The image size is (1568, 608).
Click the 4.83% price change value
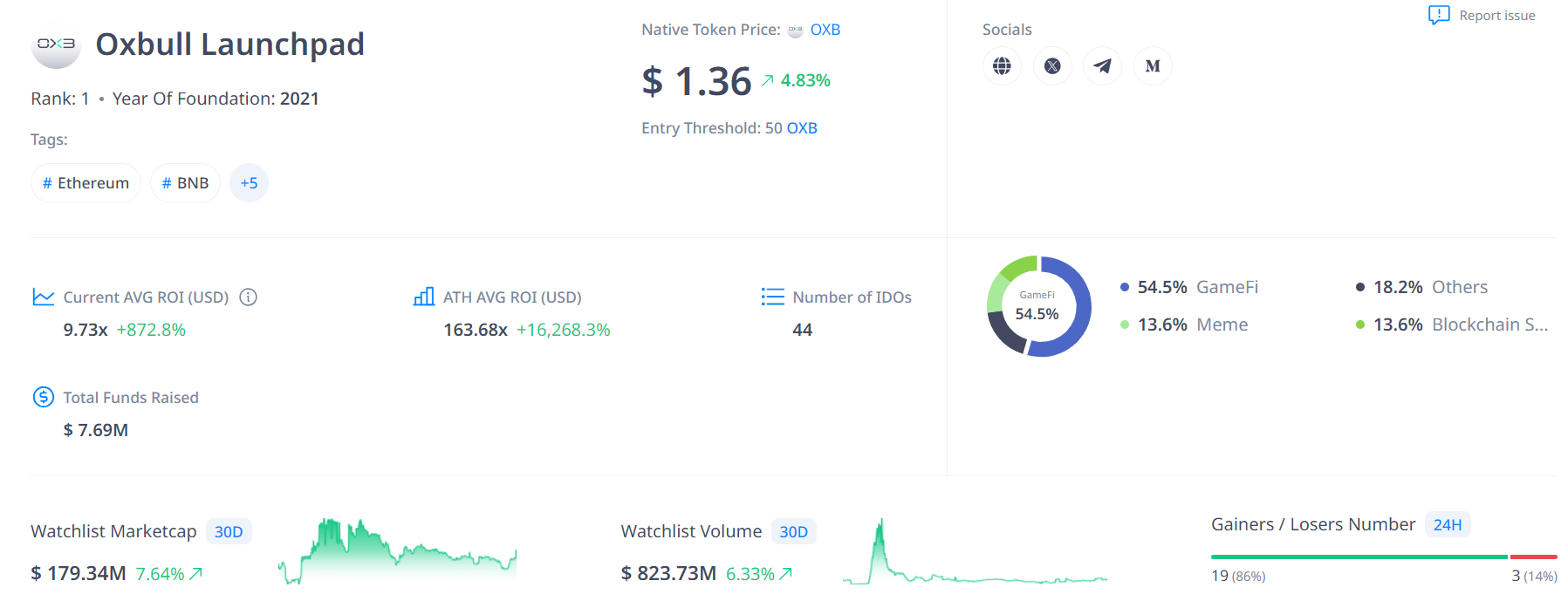[x=805, y=80]
